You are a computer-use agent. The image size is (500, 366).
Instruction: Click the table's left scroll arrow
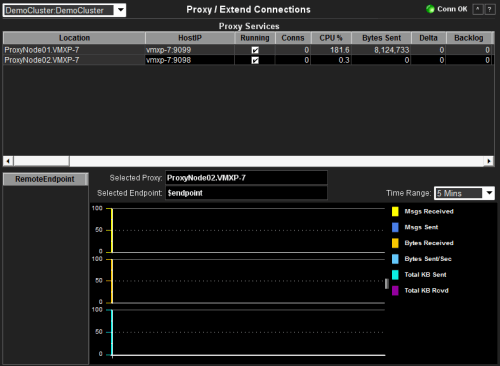pyautogui.click(x=8, y=161)
